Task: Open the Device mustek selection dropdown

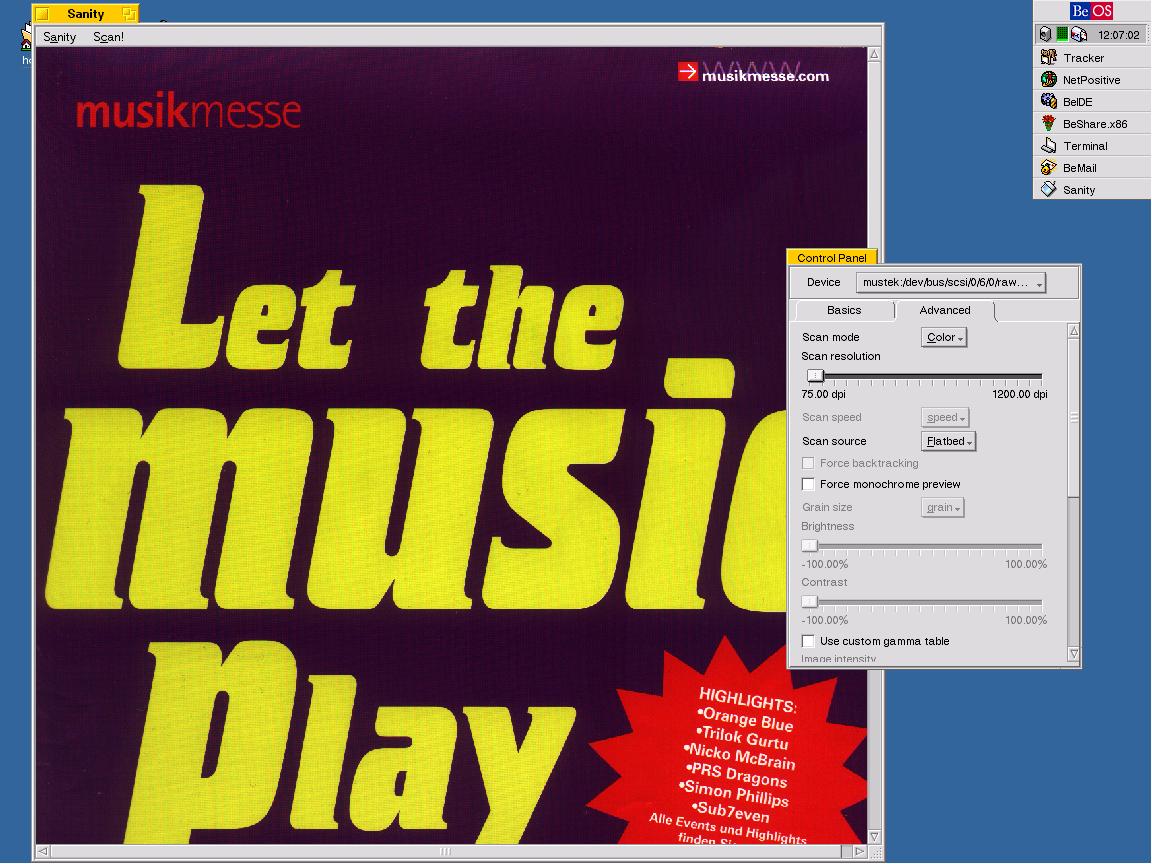Action: [x=950, y=283]
